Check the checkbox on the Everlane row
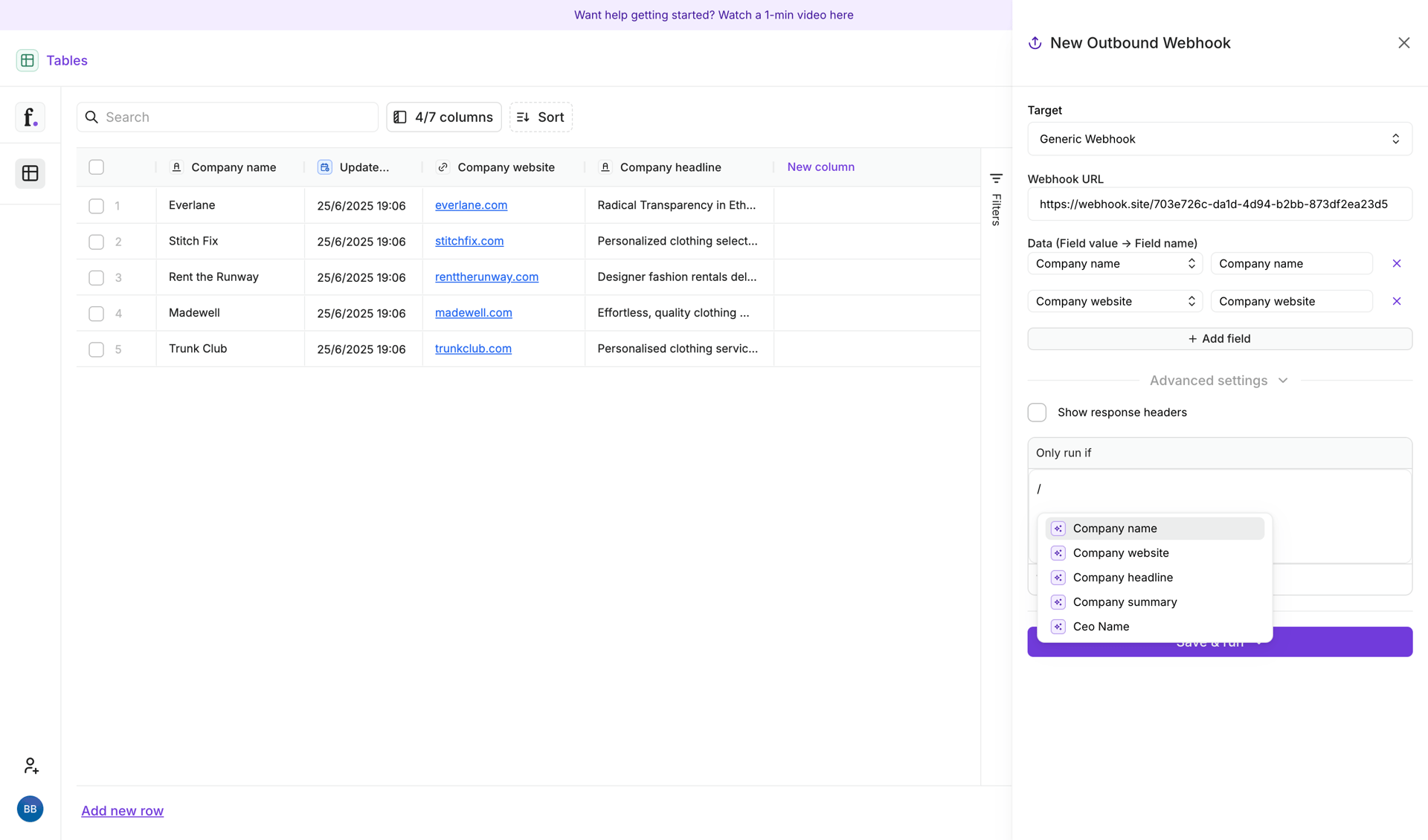Screen dimensions: 1428x840 tap(96, 206)
